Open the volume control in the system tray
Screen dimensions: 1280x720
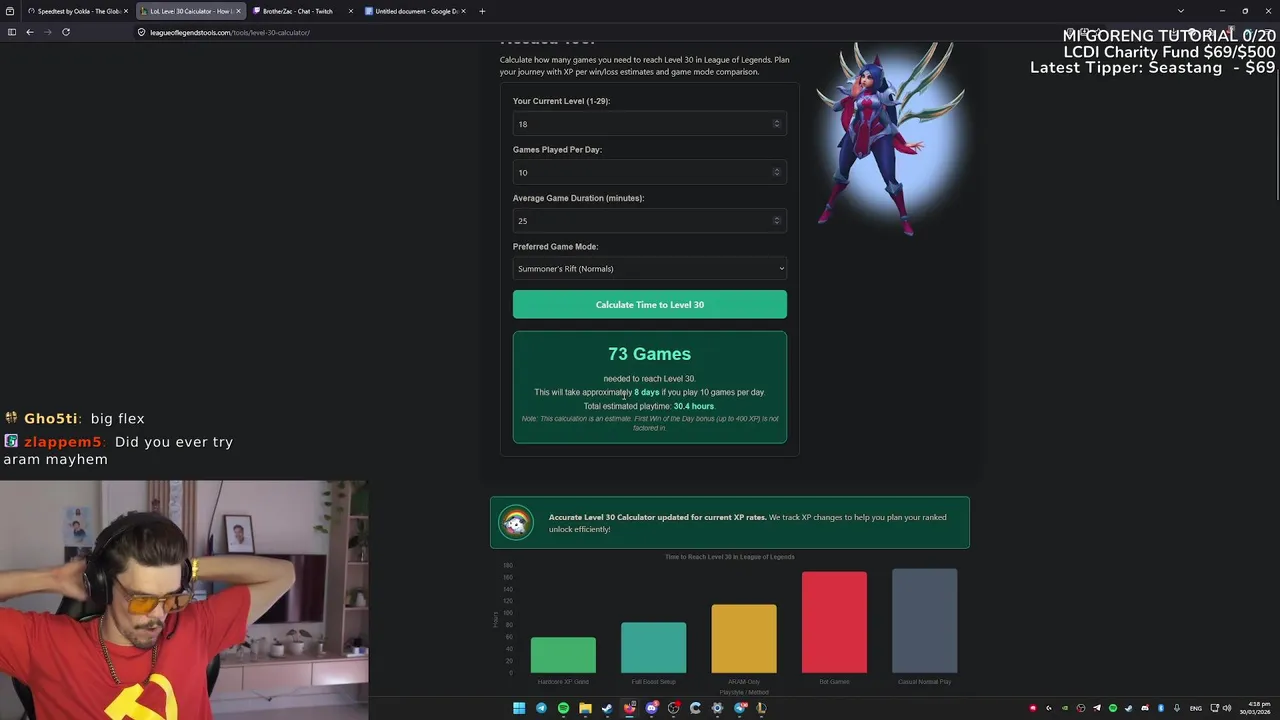point(1228,708)
